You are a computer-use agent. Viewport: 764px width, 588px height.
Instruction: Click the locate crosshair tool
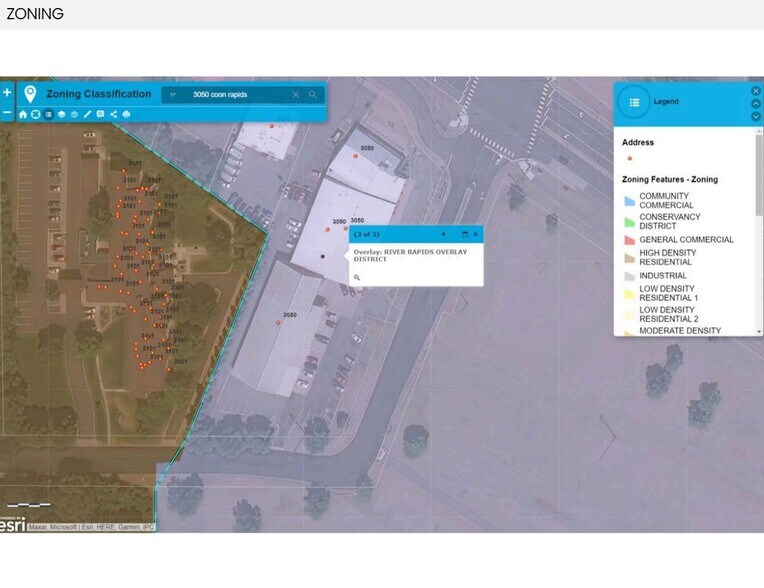[x=35, y=114]
